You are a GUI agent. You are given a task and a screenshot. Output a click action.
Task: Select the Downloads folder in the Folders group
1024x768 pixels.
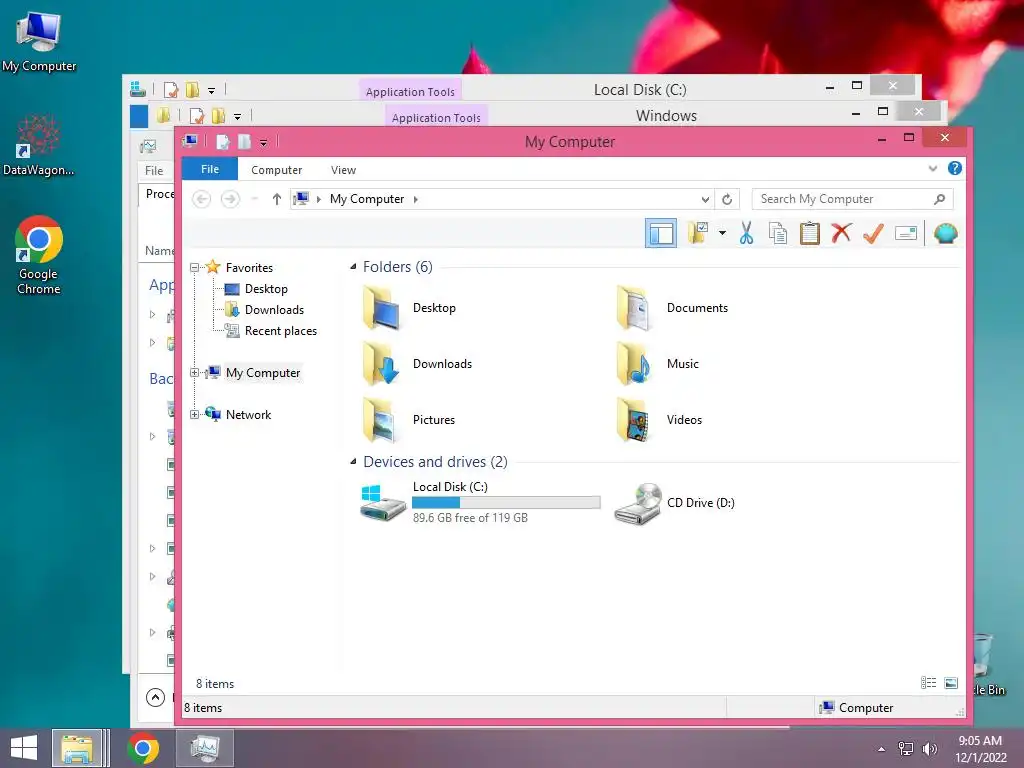(x=381, y=364)
